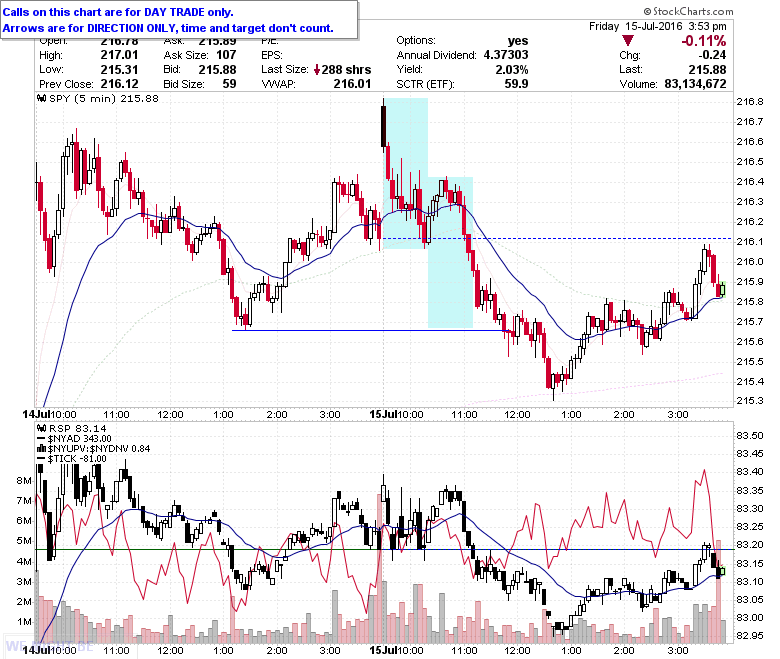Click the line legend marker for $TICK
780x659 pixels.
click(42, 459)
